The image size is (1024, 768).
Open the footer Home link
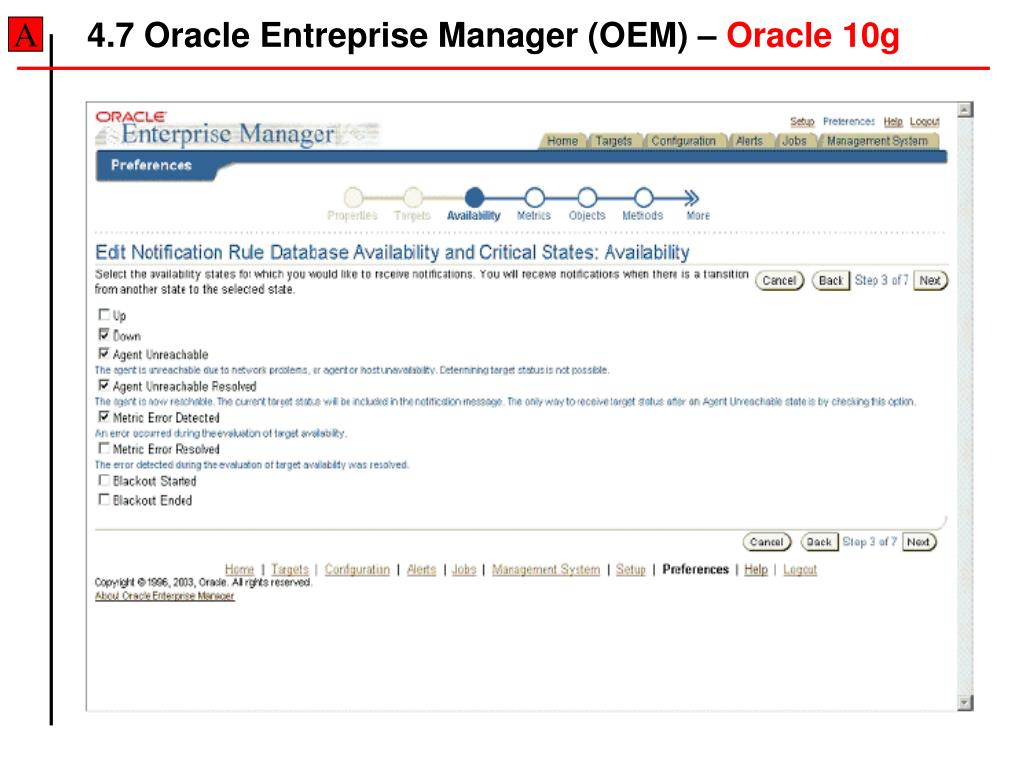239,569
